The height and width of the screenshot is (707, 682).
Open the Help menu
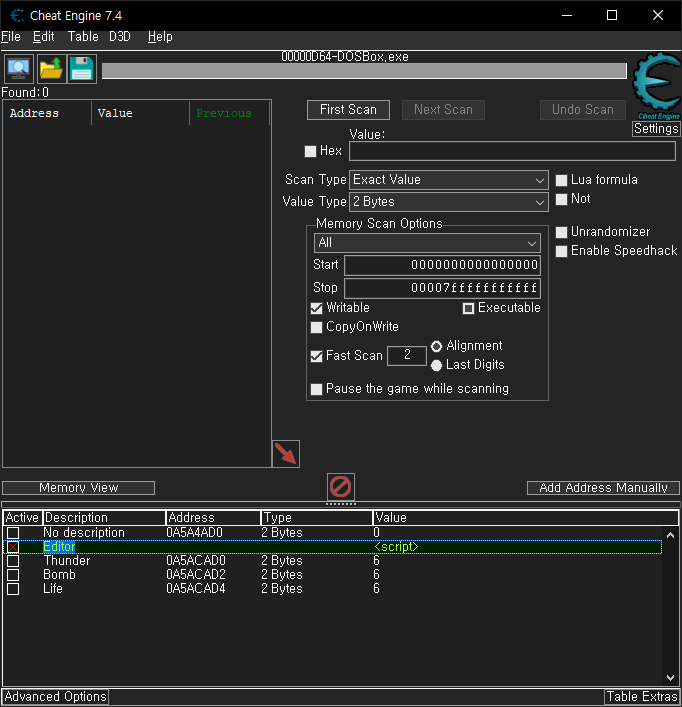click(x=160, y=37)
